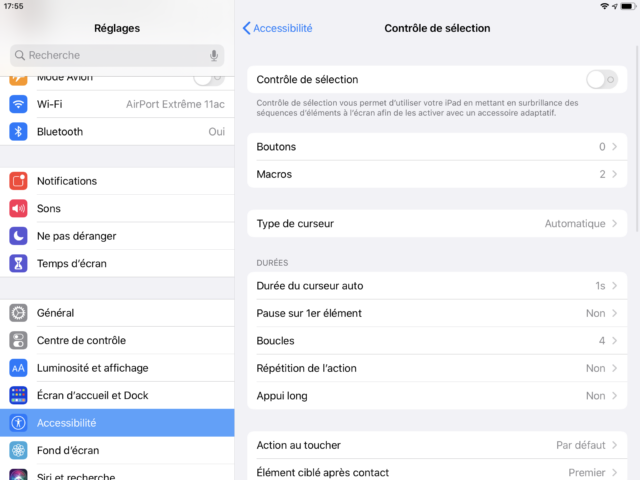Screen dimensions: 640x480
Task: Open Notifications via its red icon
Action: point(18,181)
